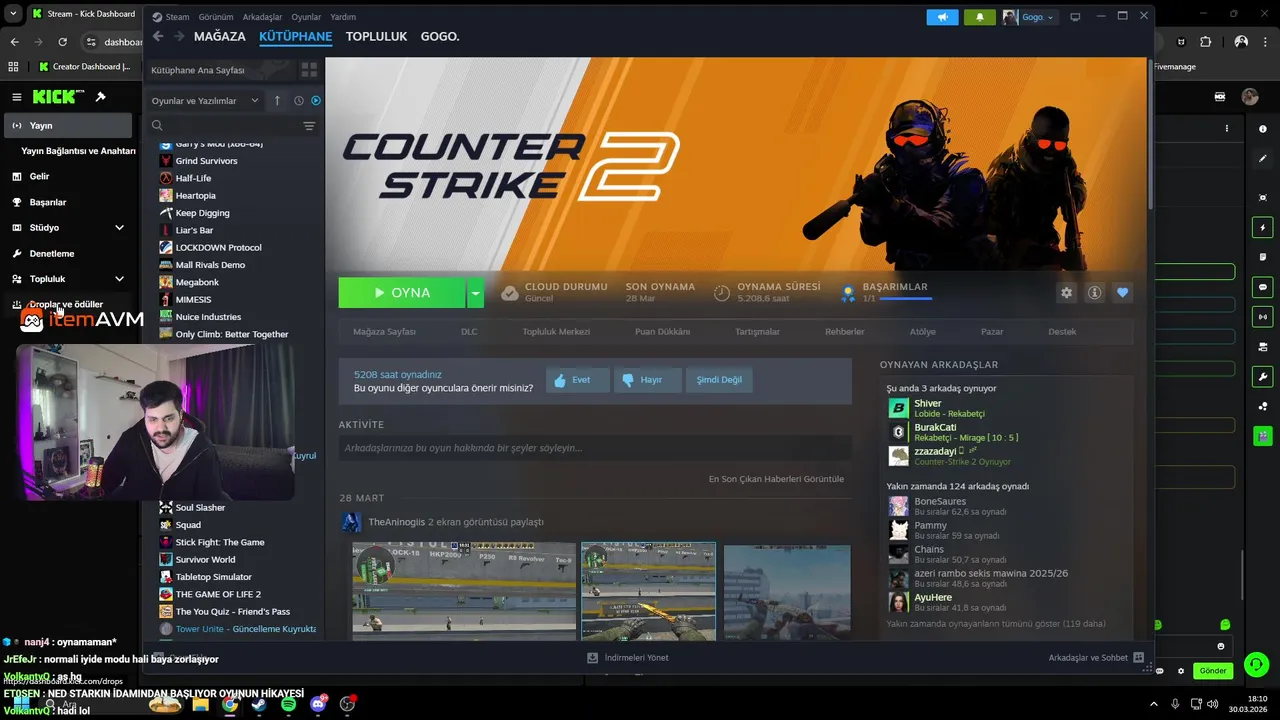Open the Arkadaşlar menu

(x=262, y=17)
